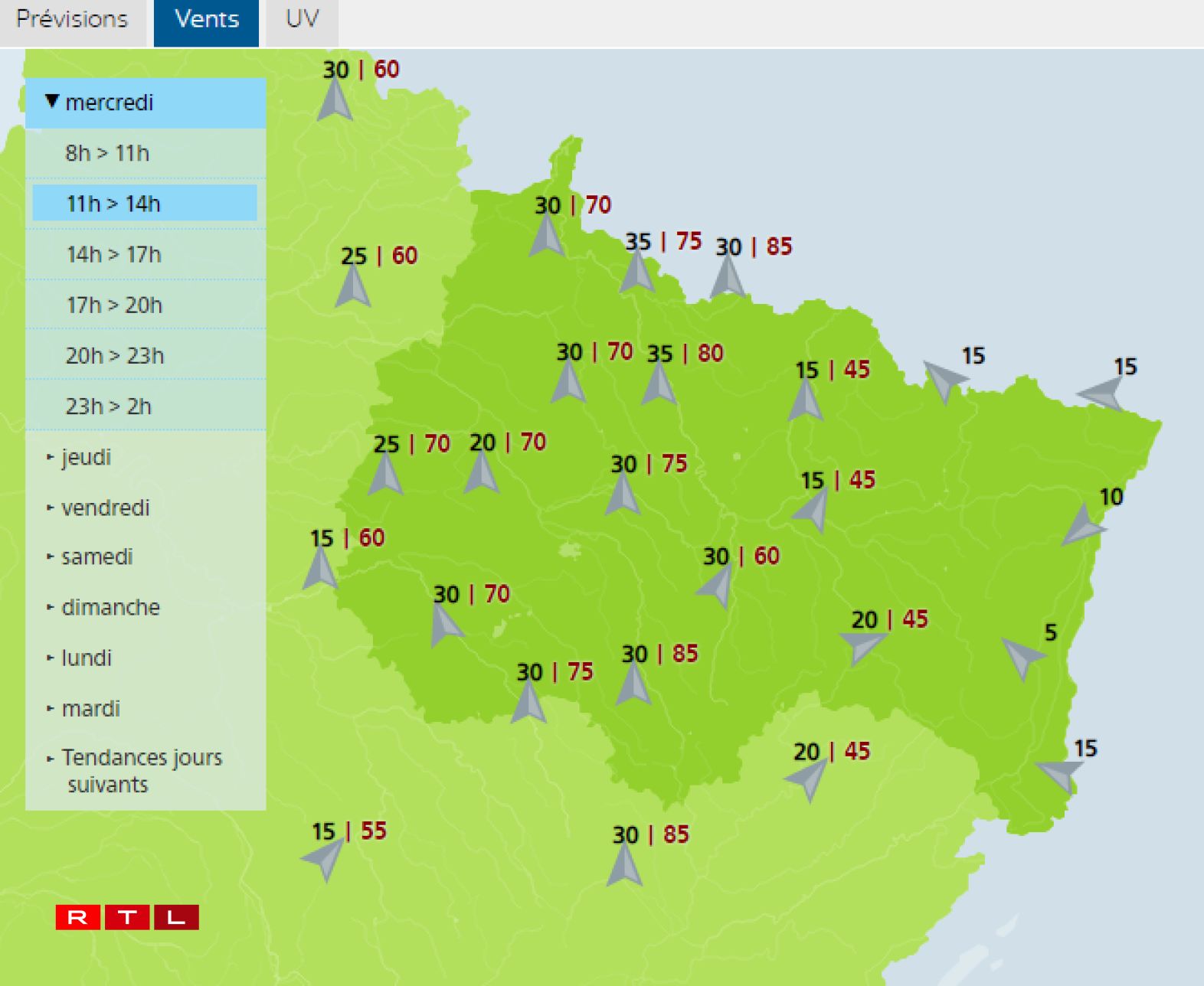Expand the vendredi forecast section

click(x=105, y=508)
